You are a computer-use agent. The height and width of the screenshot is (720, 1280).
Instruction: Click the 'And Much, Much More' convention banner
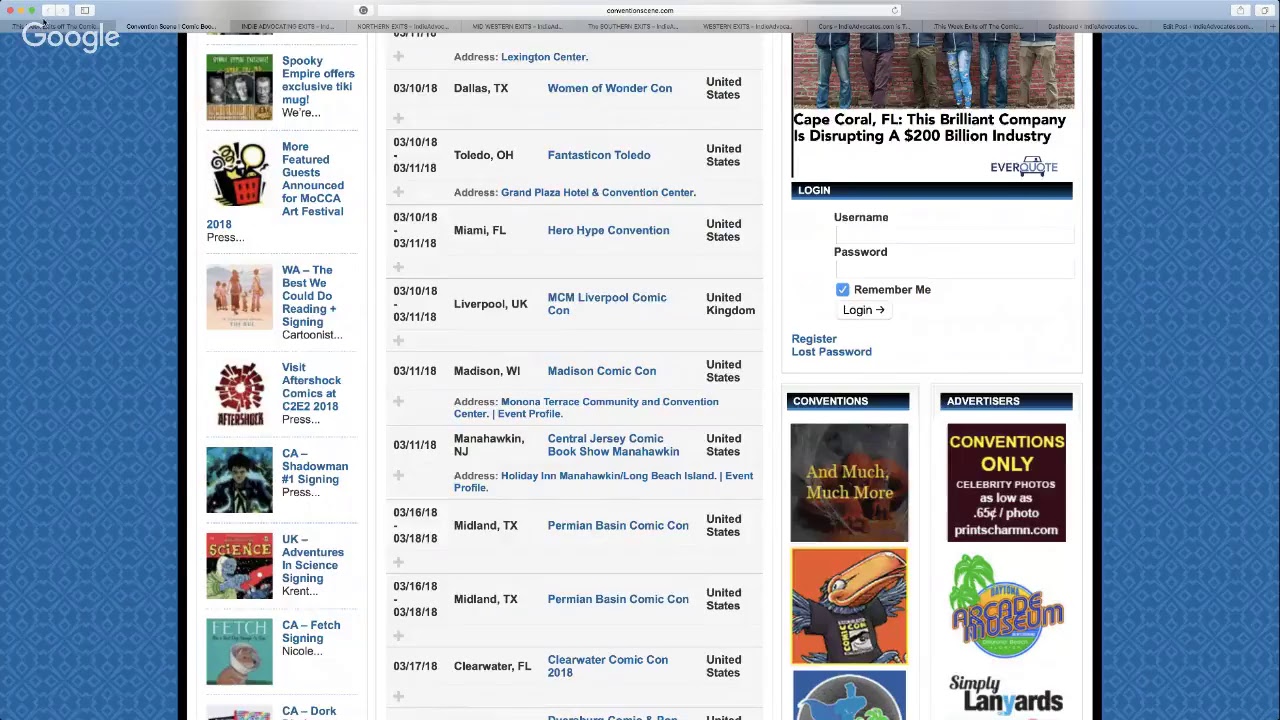point(849,483)
